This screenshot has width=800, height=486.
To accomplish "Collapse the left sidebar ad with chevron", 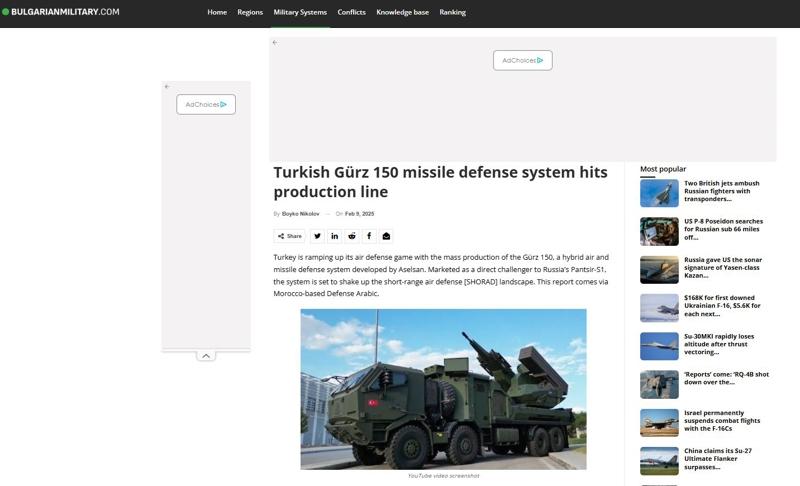I will [x=206, y=356].
